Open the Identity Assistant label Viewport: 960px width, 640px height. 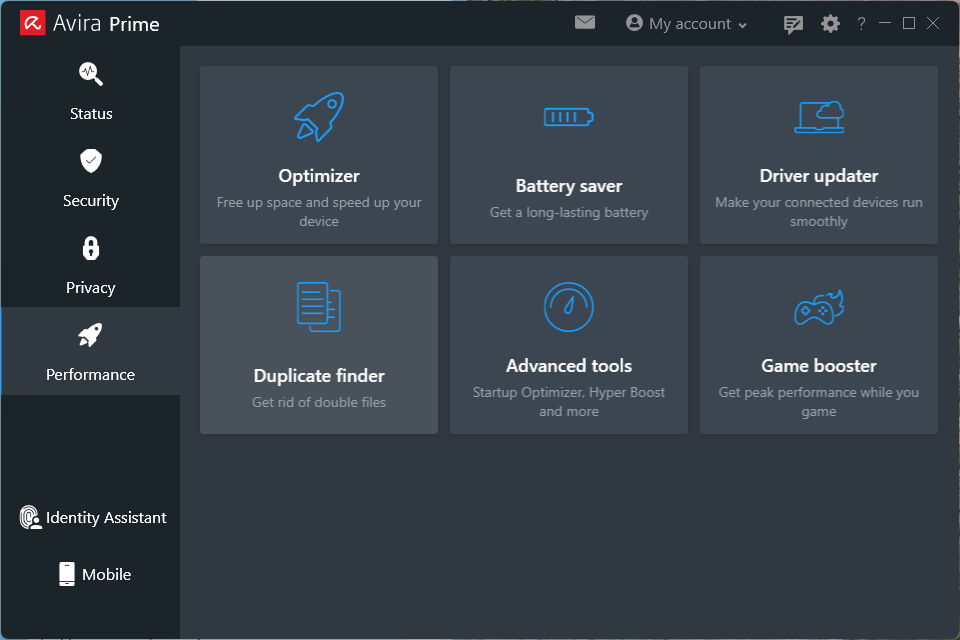click(106, 518)
